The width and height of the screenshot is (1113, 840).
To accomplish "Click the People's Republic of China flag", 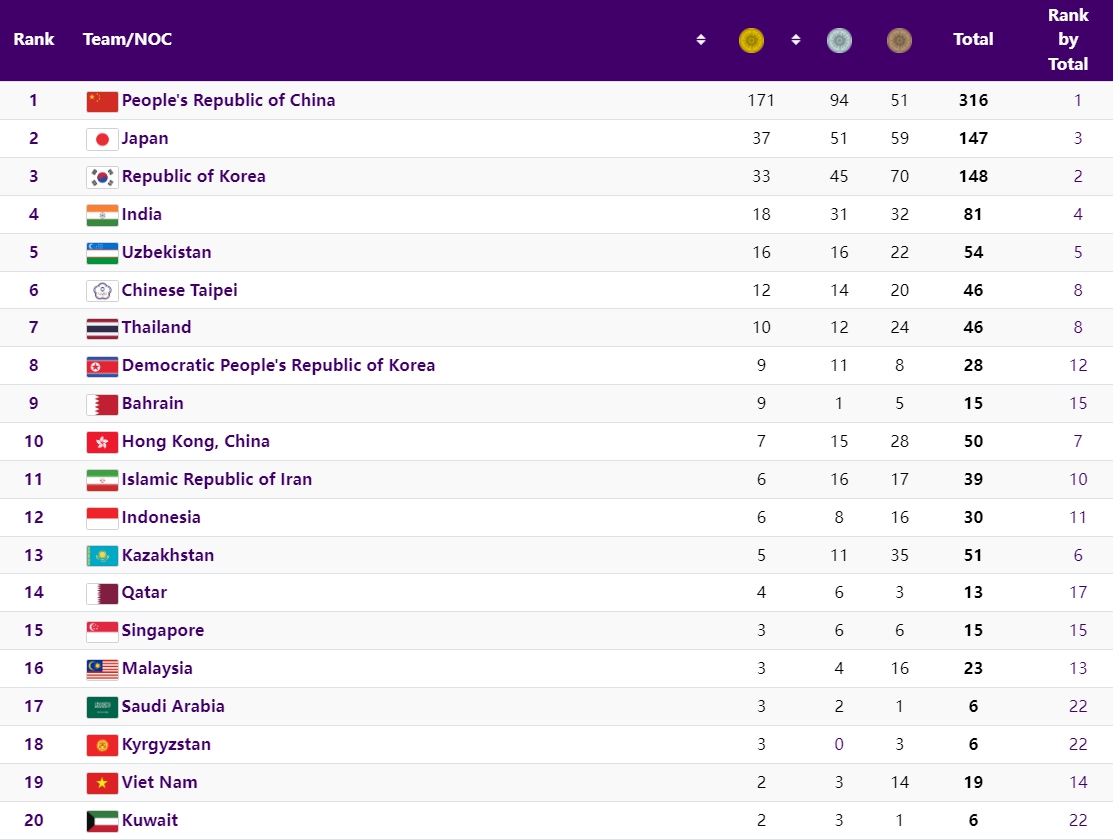I will (102, 102).
